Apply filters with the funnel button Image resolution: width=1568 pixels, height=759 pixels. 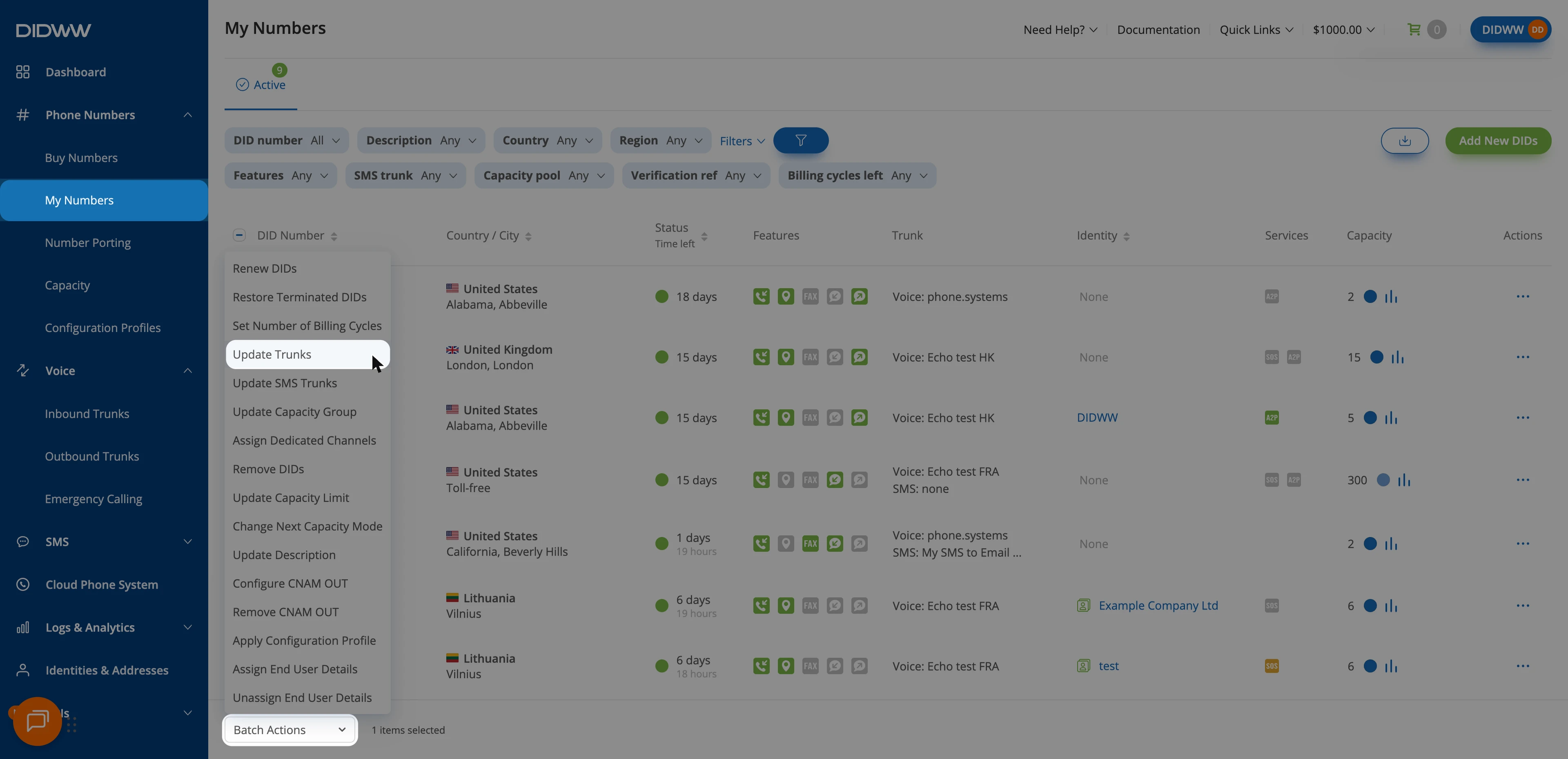(800, 141)
